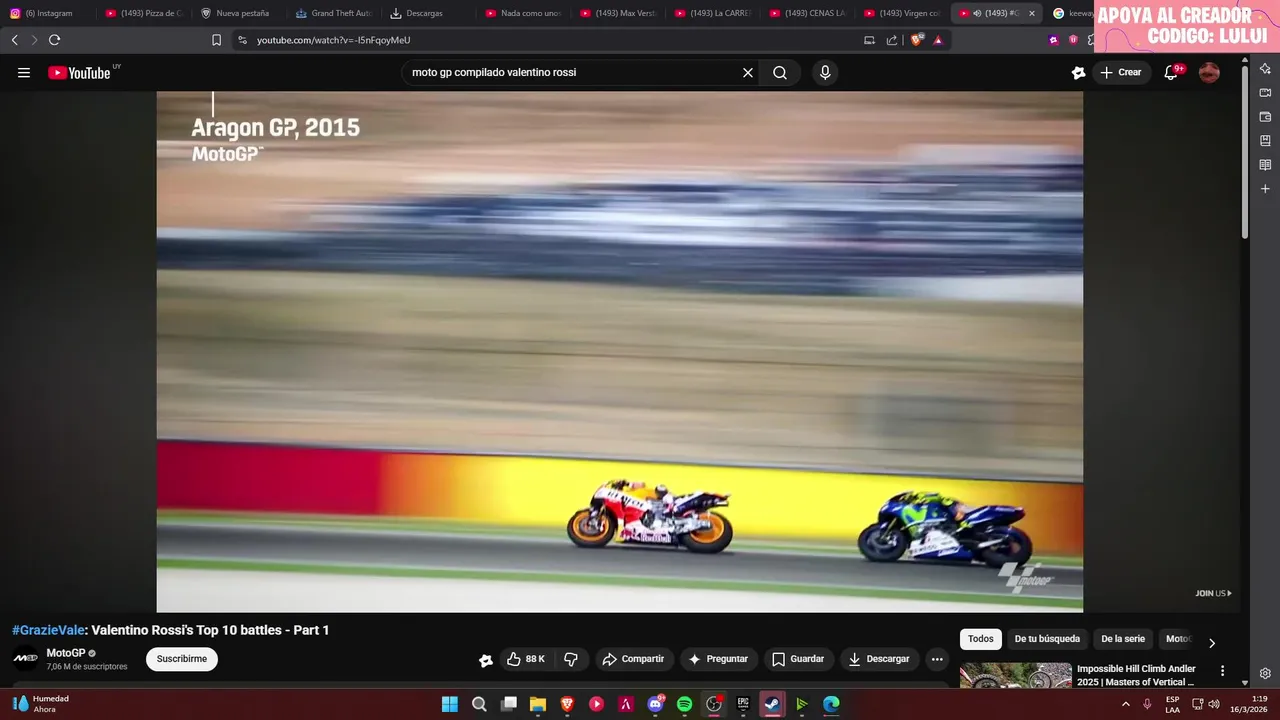1280x720 pixels.
Task: Switch to the Grand Theft Auto tab
Action: tap(334, 13)
